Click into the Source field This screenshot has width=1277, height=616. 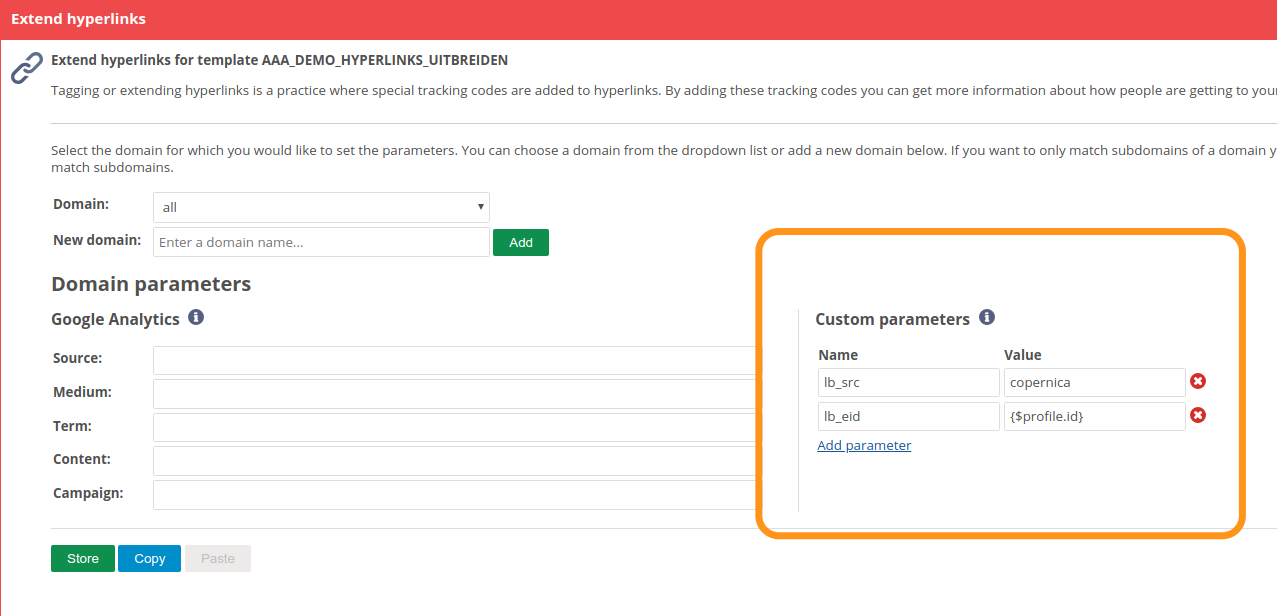456,360
